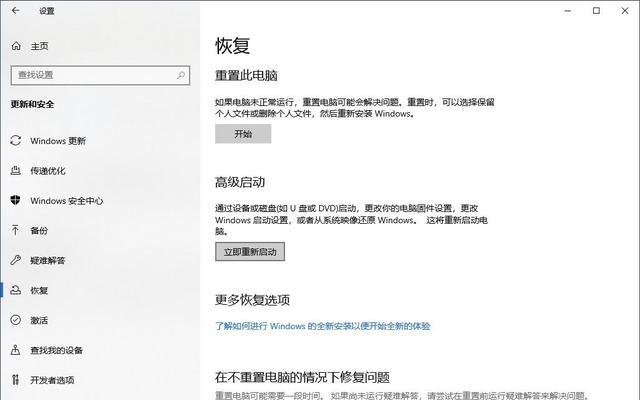Image resolution: width=640 pixels, height=400 pixels.
Task: Open the 查找我的设备 page
Action: (x=57, y=350)
